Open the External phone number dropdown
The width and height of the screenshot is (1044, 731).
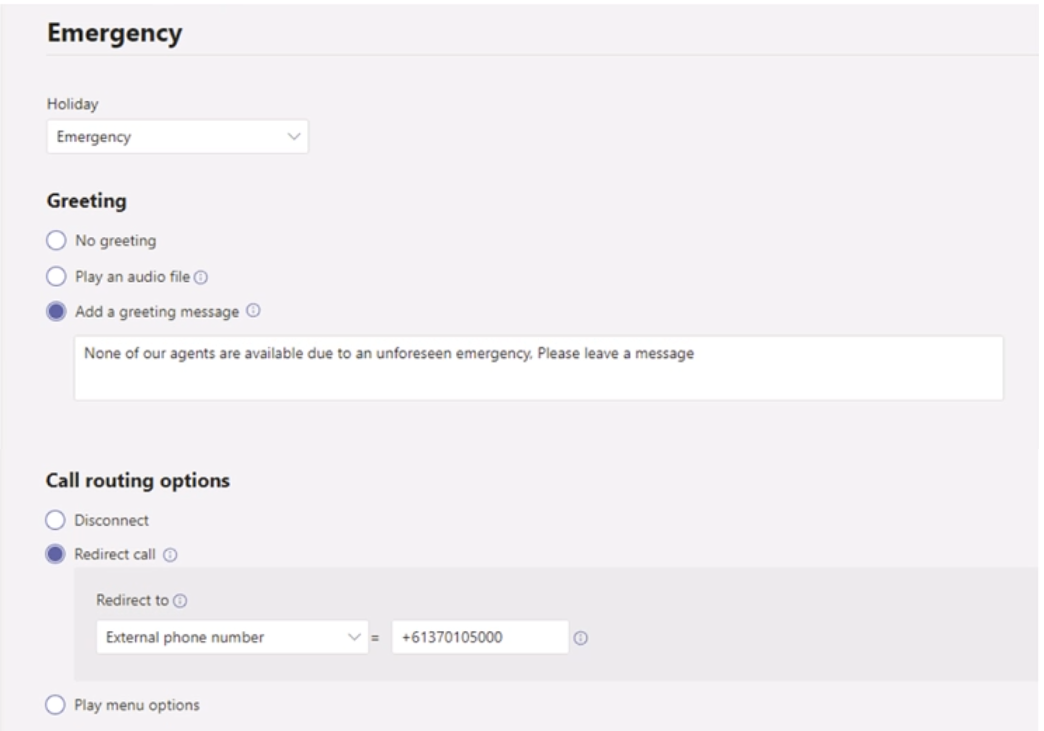pyautogui.click(x=230, y=638)
